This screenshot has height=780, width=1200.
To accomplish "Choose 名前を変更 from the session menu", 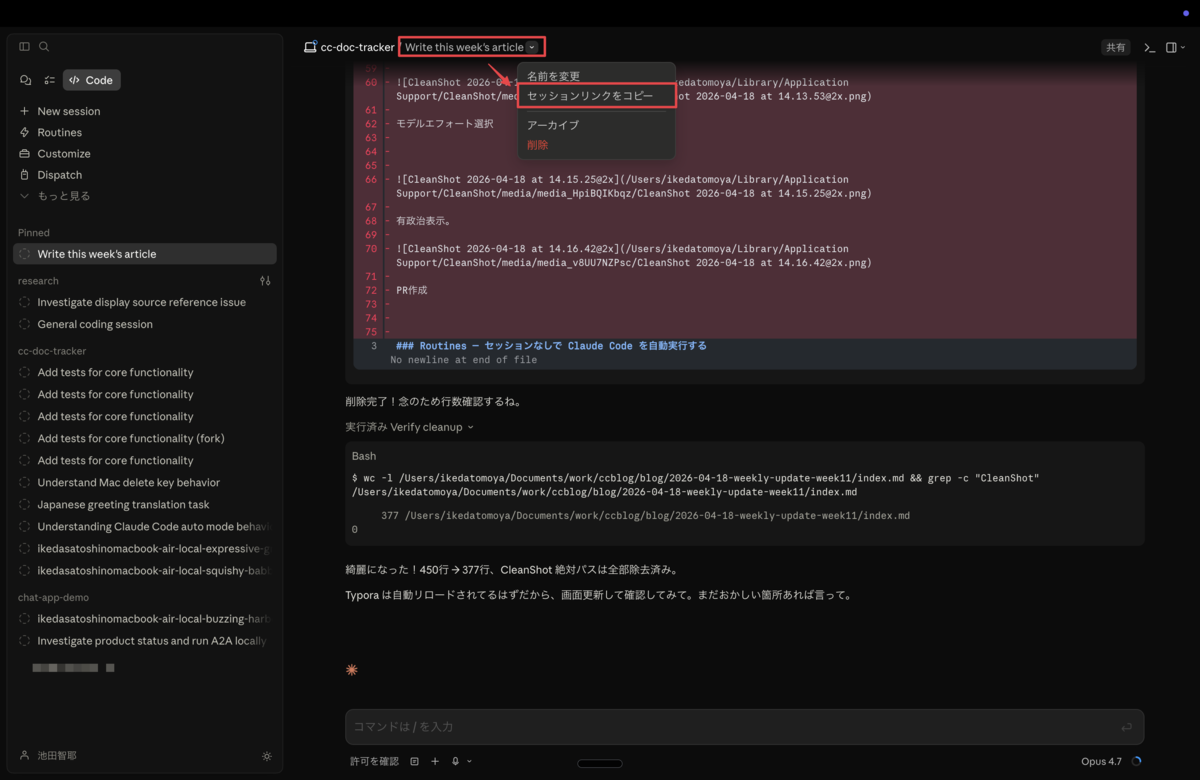I will coord(553,76).
